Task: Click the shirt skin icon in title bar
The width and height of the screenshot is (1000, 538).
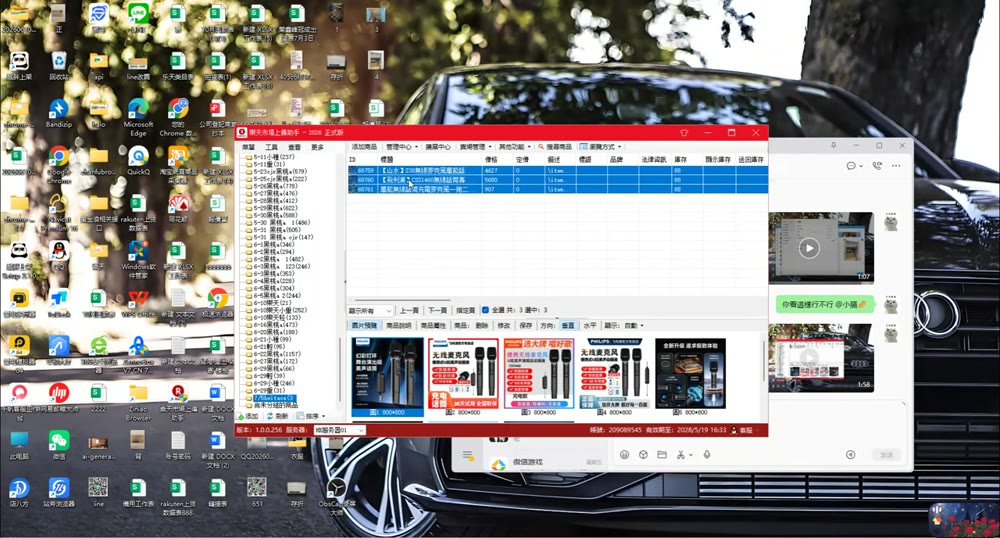Action: pyautogui.click(x=684, y=133)
